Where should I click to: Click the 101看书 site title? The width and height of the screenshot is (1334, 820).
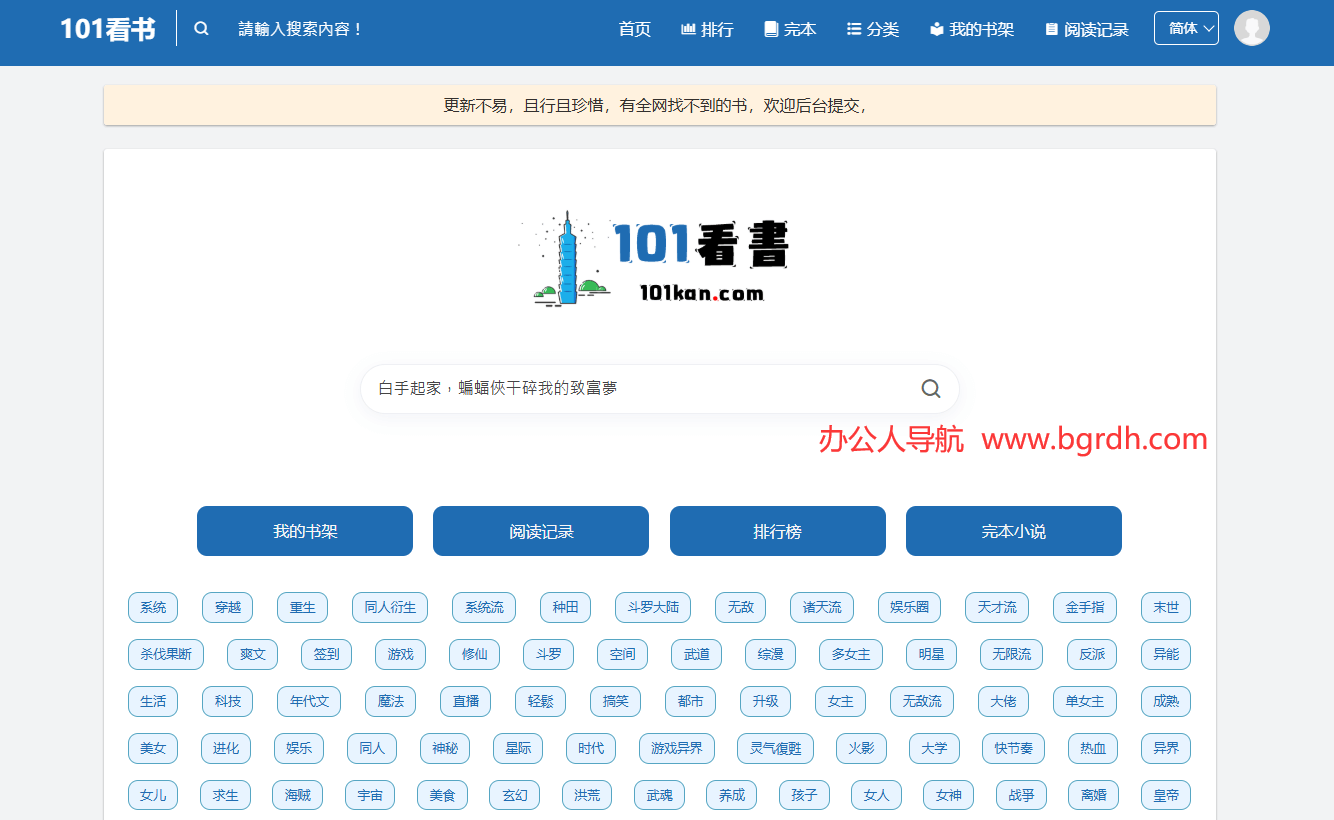click(108, 29)
